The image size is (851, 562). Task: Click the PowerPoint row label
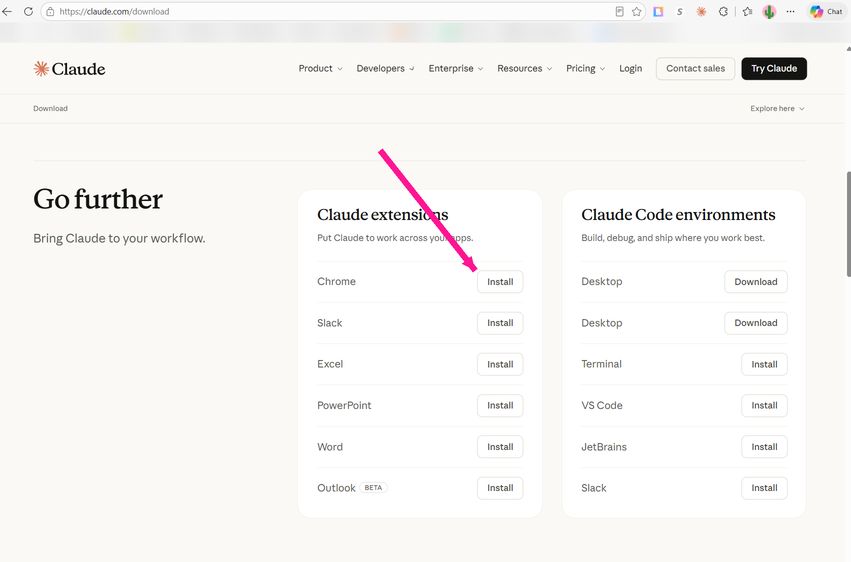(x=344, y=405)
